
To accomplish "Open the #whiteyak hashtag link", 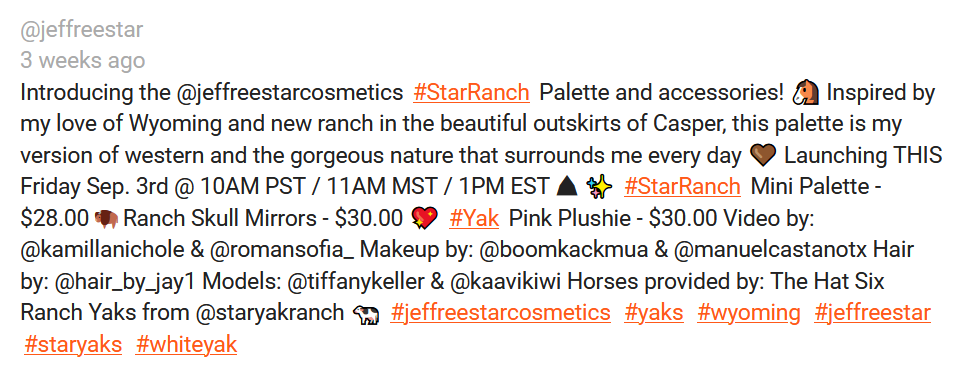I will [186, 345].
